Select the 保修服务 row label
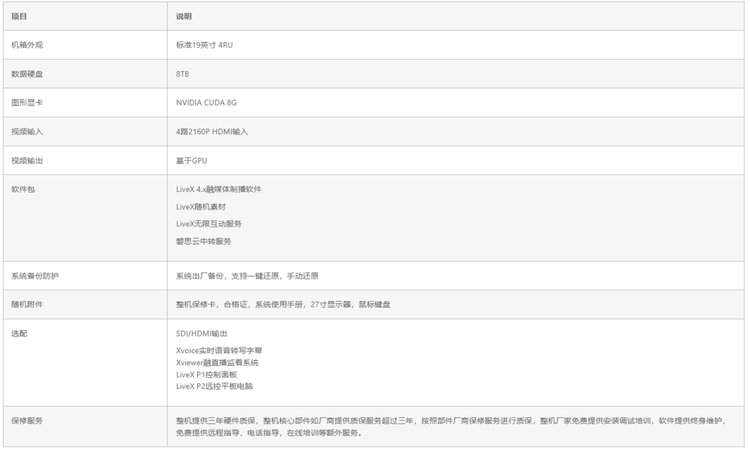 click(x=27, y=421)
